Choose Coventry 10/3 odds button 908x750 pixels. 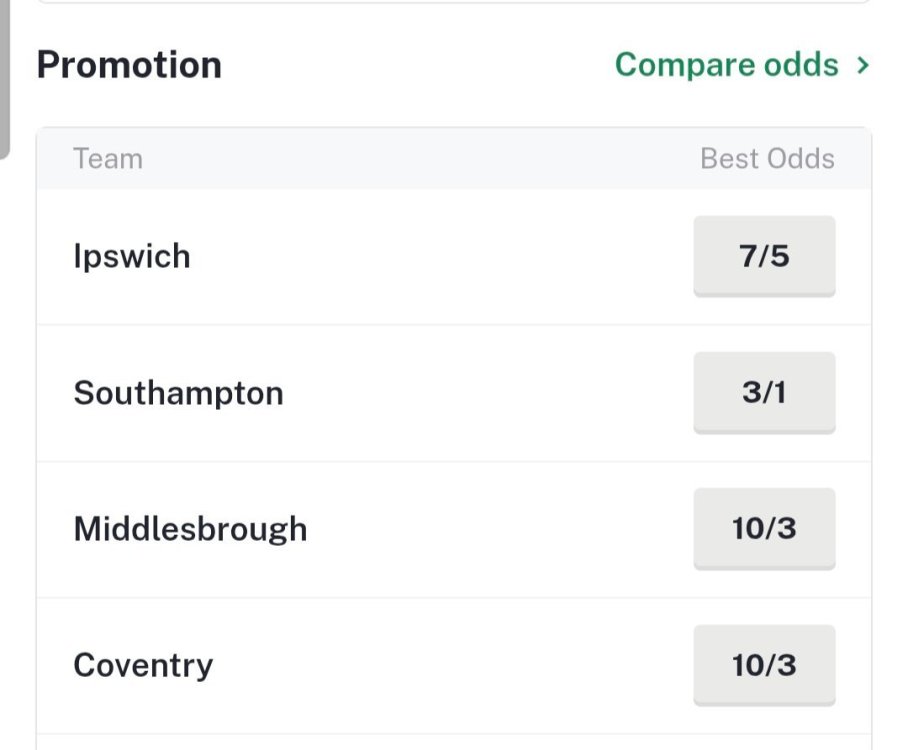pyautogui.click(x=764, y=665)
